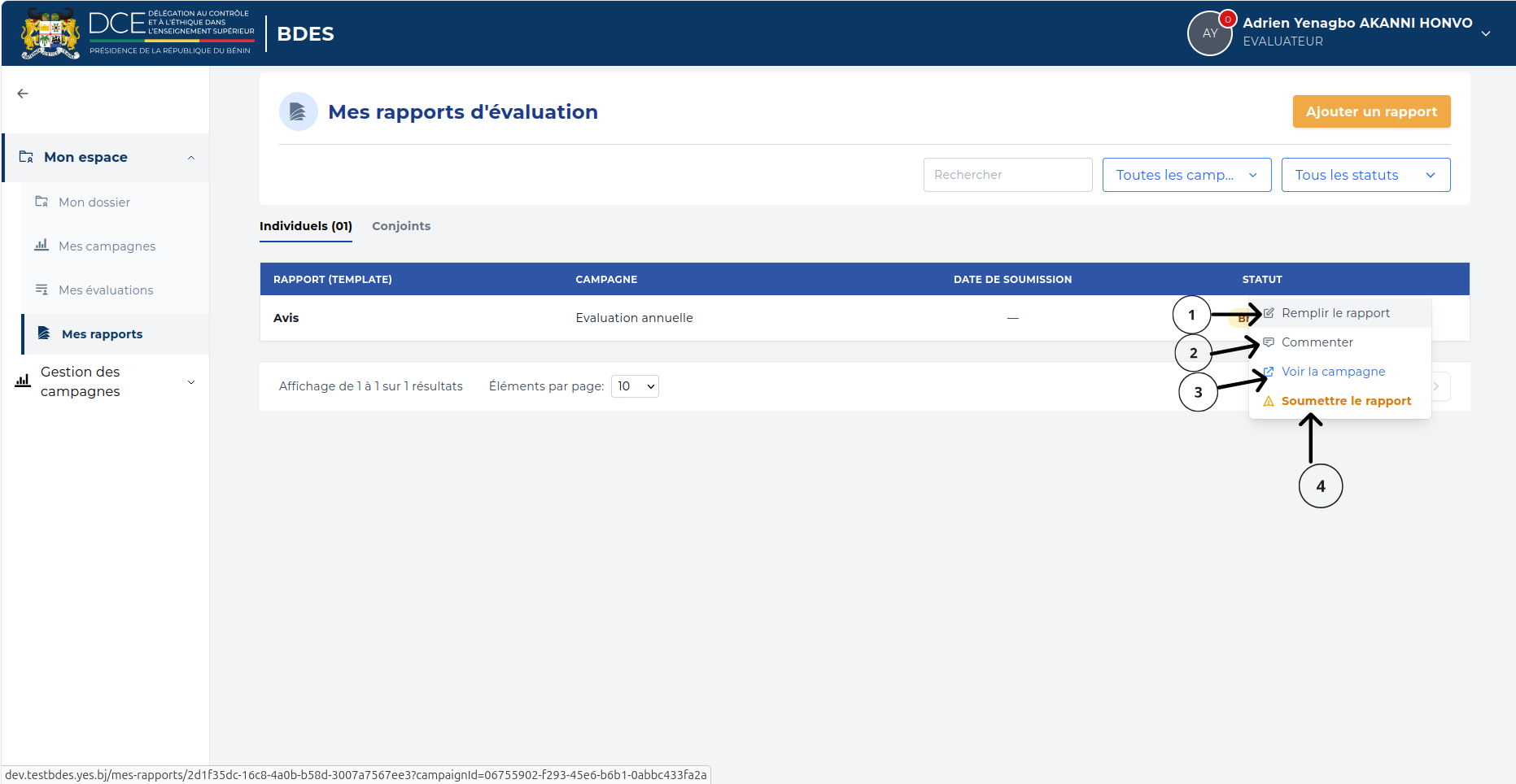Click the Avis report row name

(x=286, y=318)
